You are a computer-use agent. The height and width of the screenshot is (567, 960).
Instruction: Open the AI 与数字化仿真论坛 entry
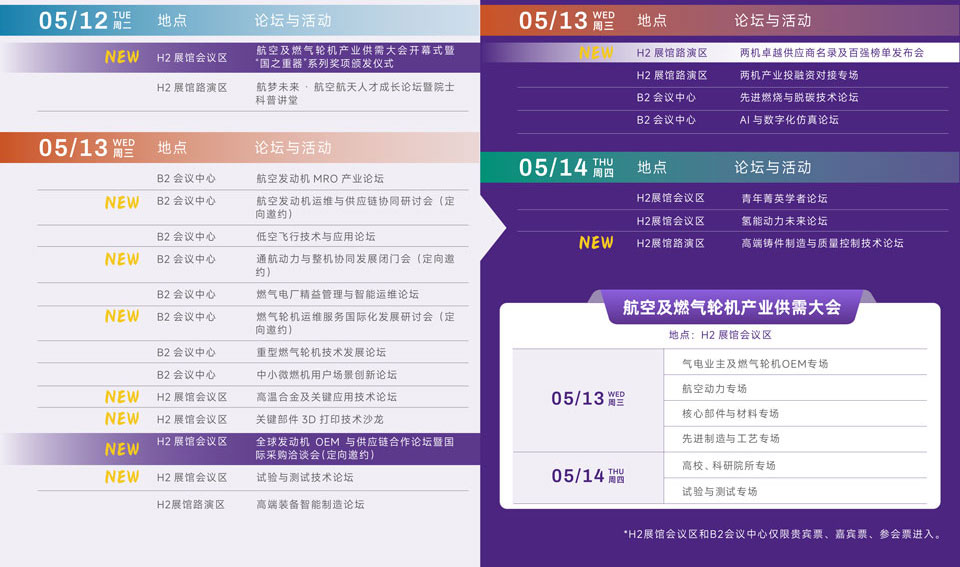pos(789,120)
